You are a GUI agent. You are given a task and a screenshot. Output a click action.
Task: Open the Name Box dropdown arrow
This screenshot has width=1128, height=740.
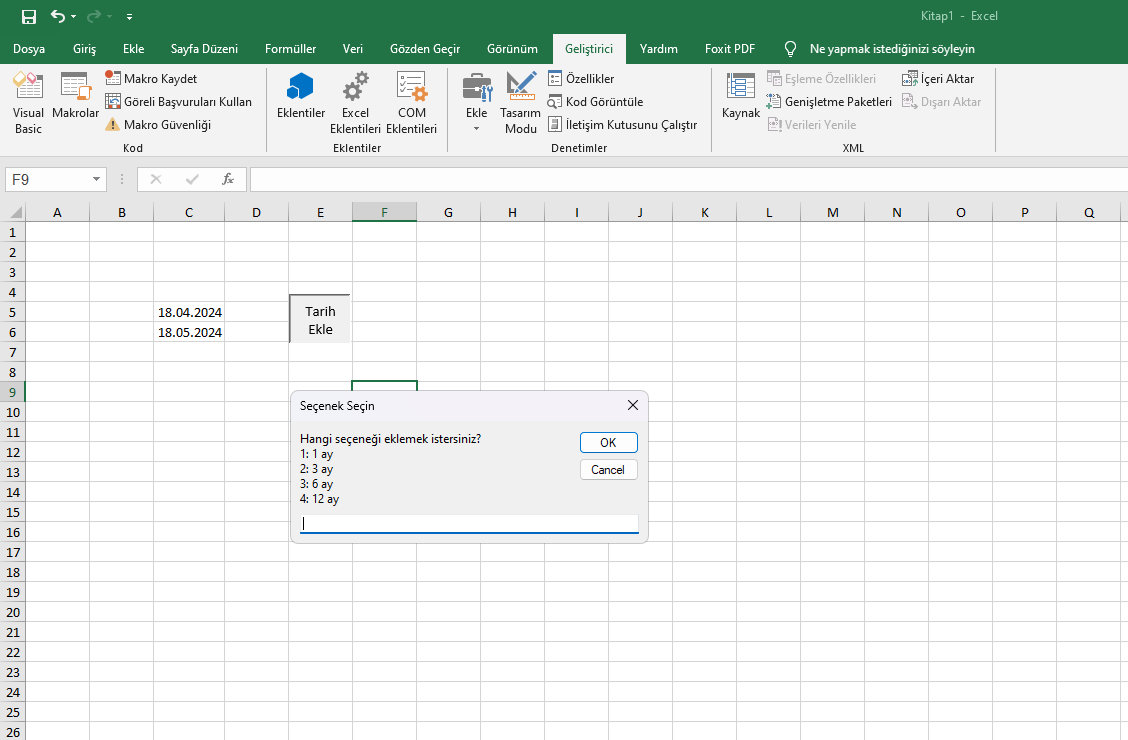(97, 179)
